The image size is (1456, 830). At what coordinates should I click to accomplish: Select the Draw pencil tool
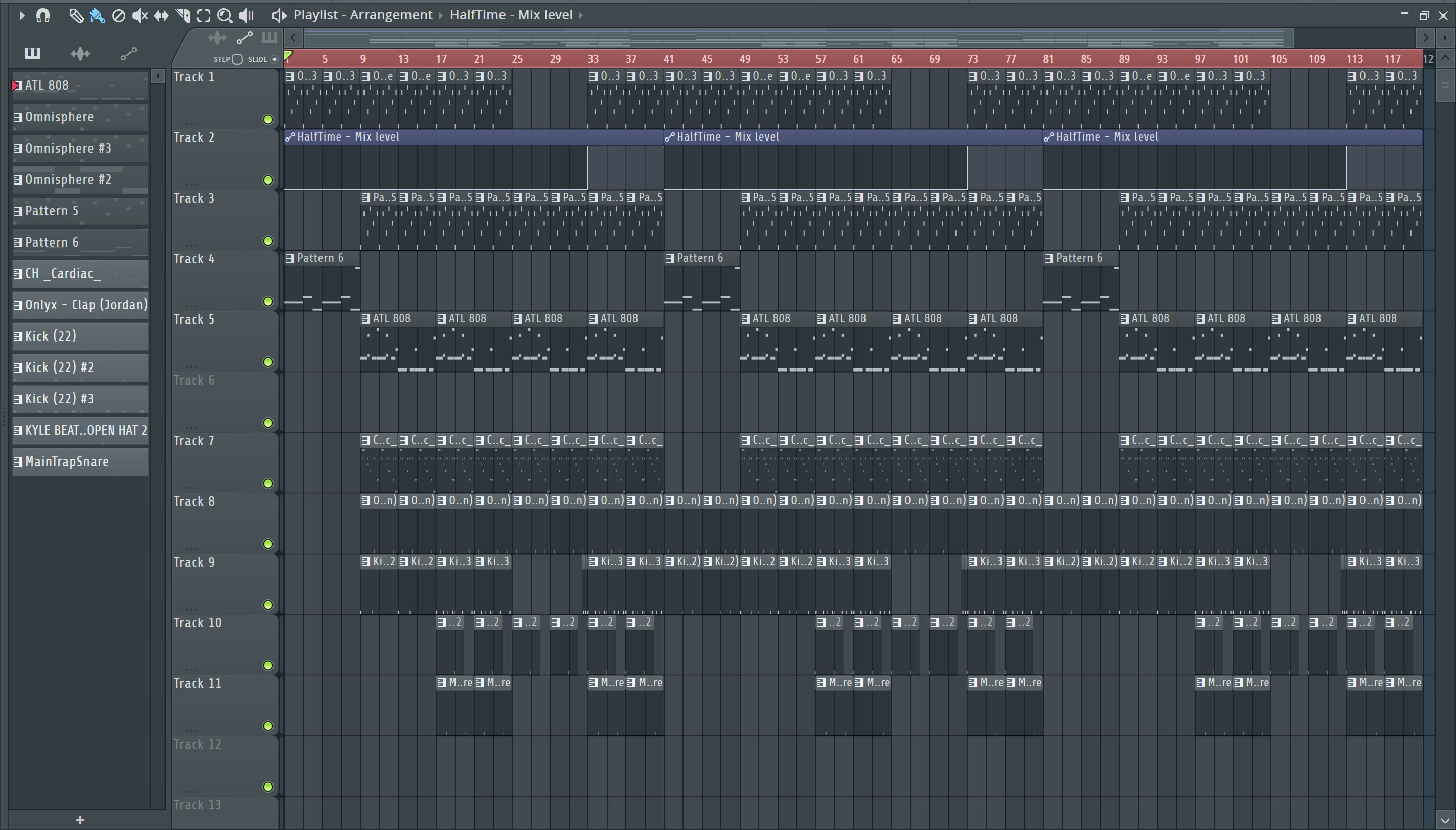point(76,15)
